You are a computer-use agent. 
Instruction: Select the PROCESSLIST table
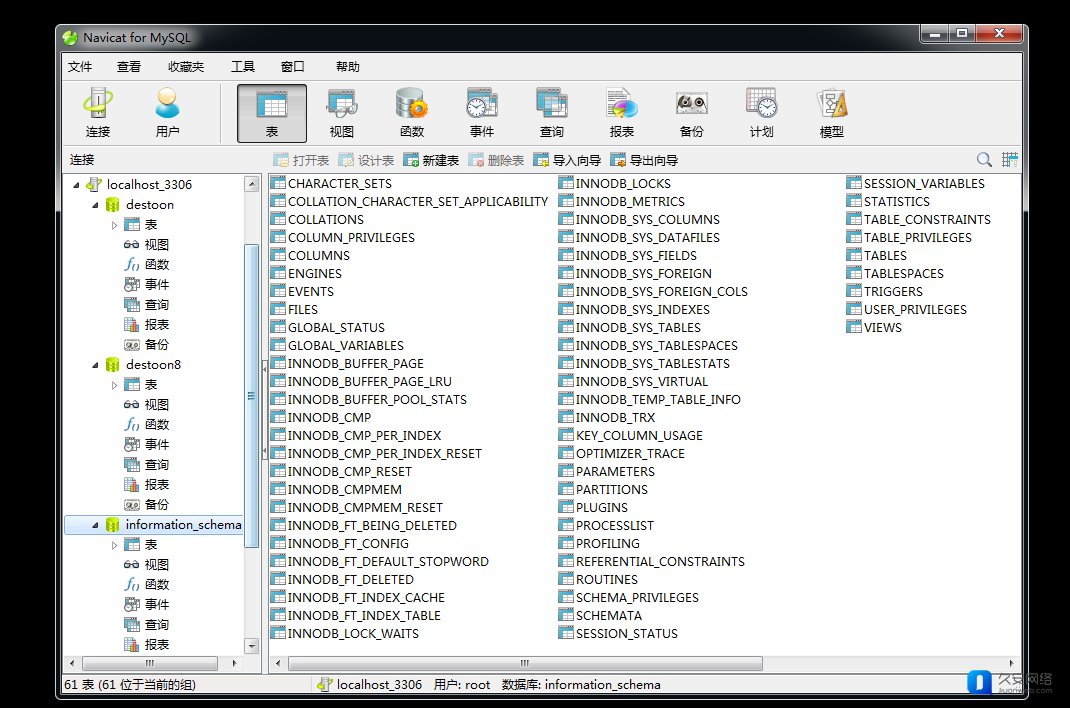(x=607, y=526)
